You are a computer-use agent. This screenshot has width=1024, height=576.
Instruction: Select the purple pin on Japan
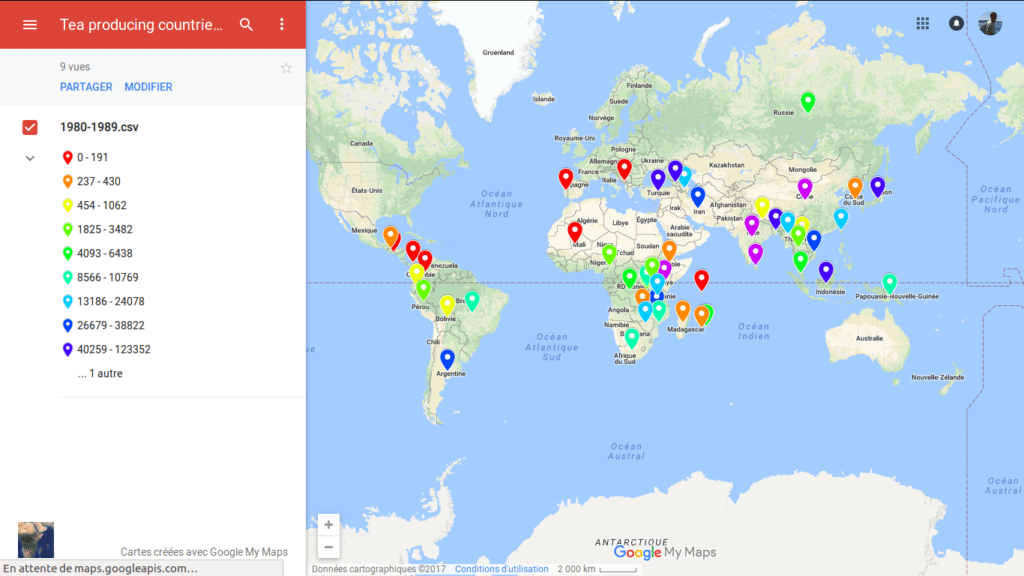click(x=878, y=187)
